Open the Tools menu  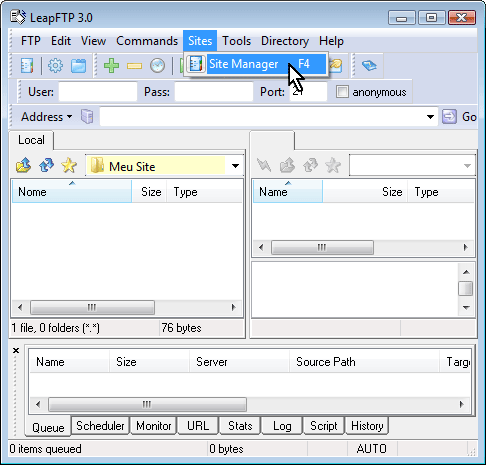236,41
